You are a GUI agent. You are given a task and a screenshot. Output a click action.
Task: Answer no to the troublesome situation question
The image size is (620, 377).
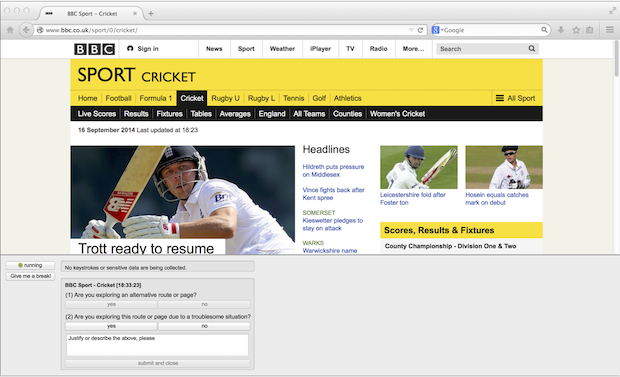click(x=204, y=326)
